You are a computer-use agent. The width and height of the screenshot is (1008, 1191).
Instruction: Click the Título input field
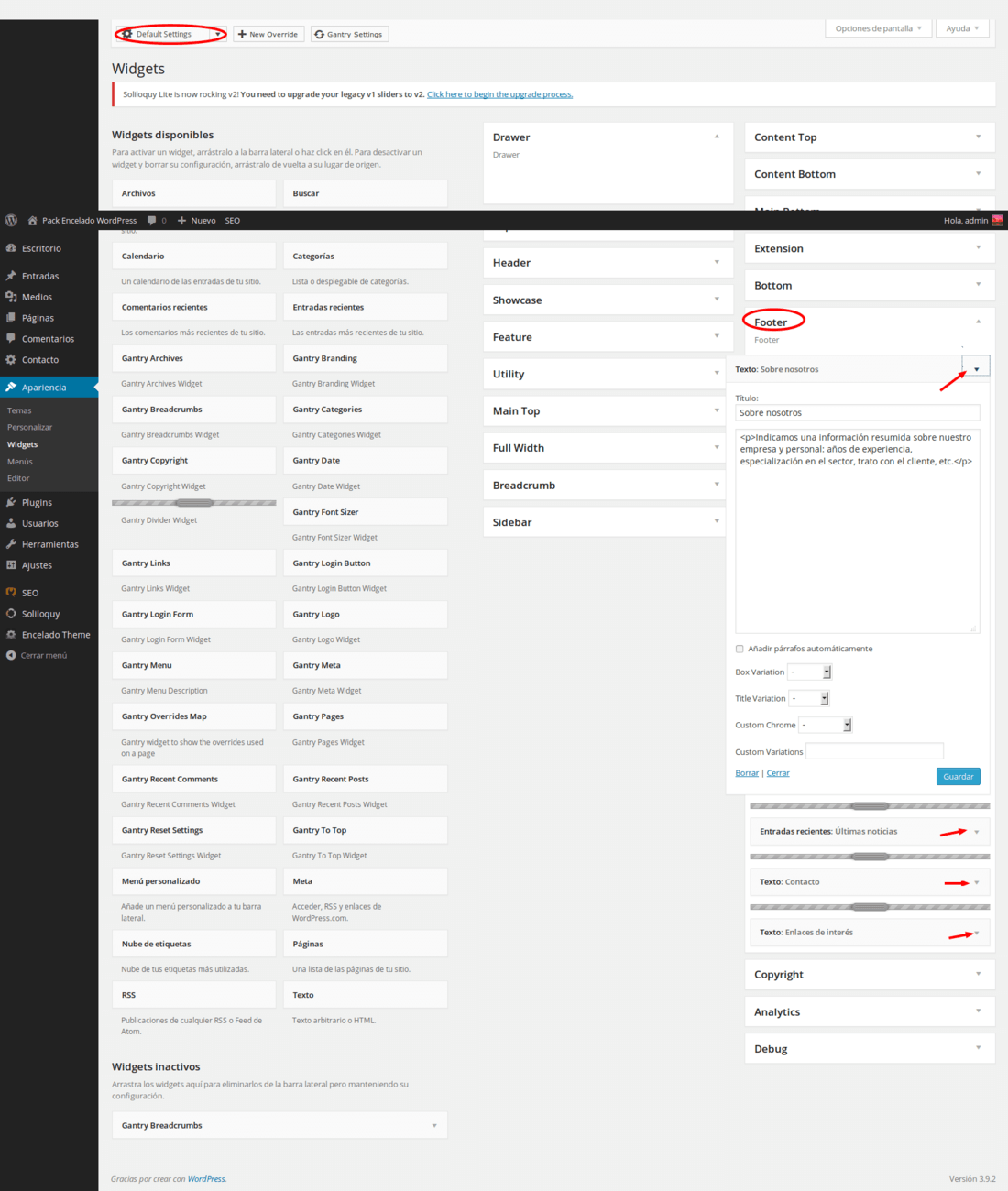tap(858, 412)
